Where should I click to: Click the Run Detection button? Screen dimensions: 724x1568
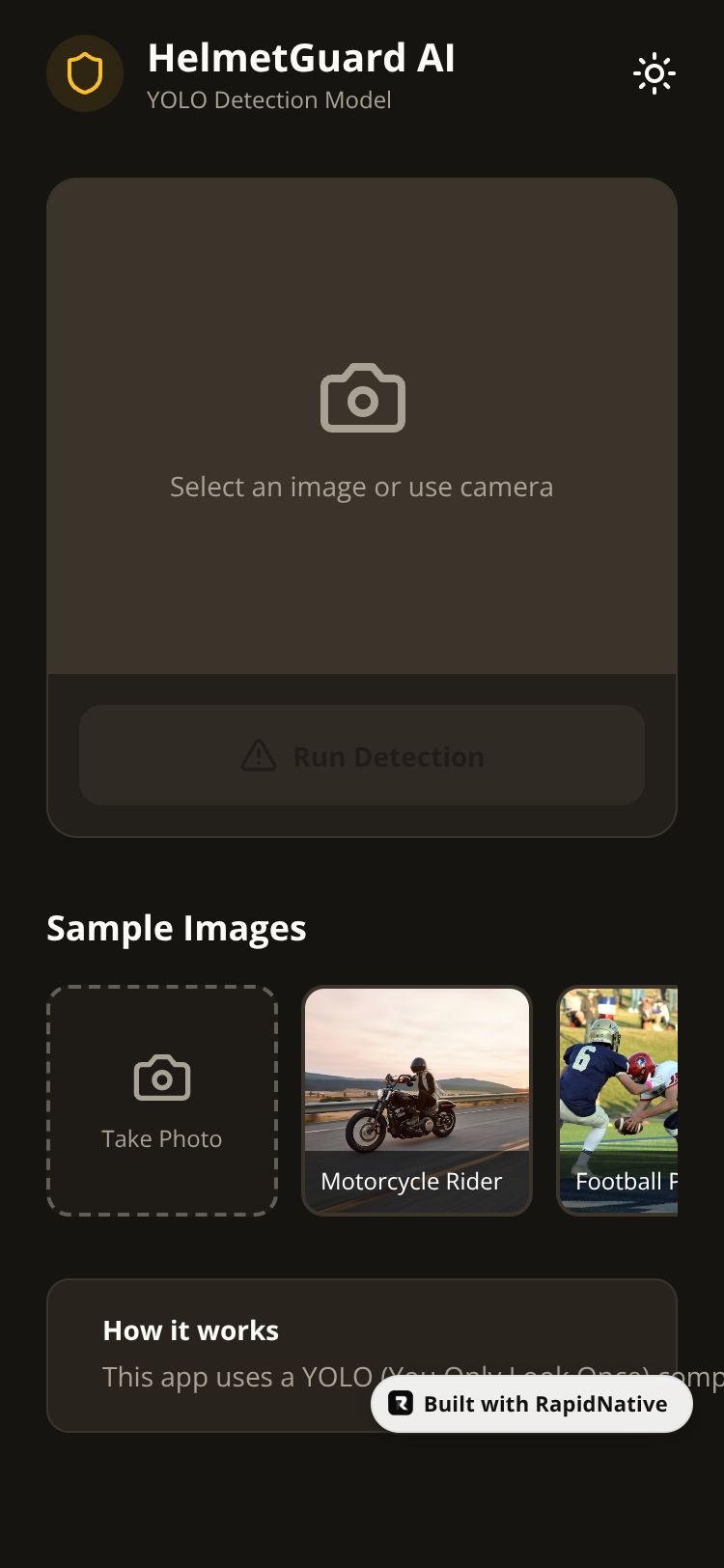point(362,755)
